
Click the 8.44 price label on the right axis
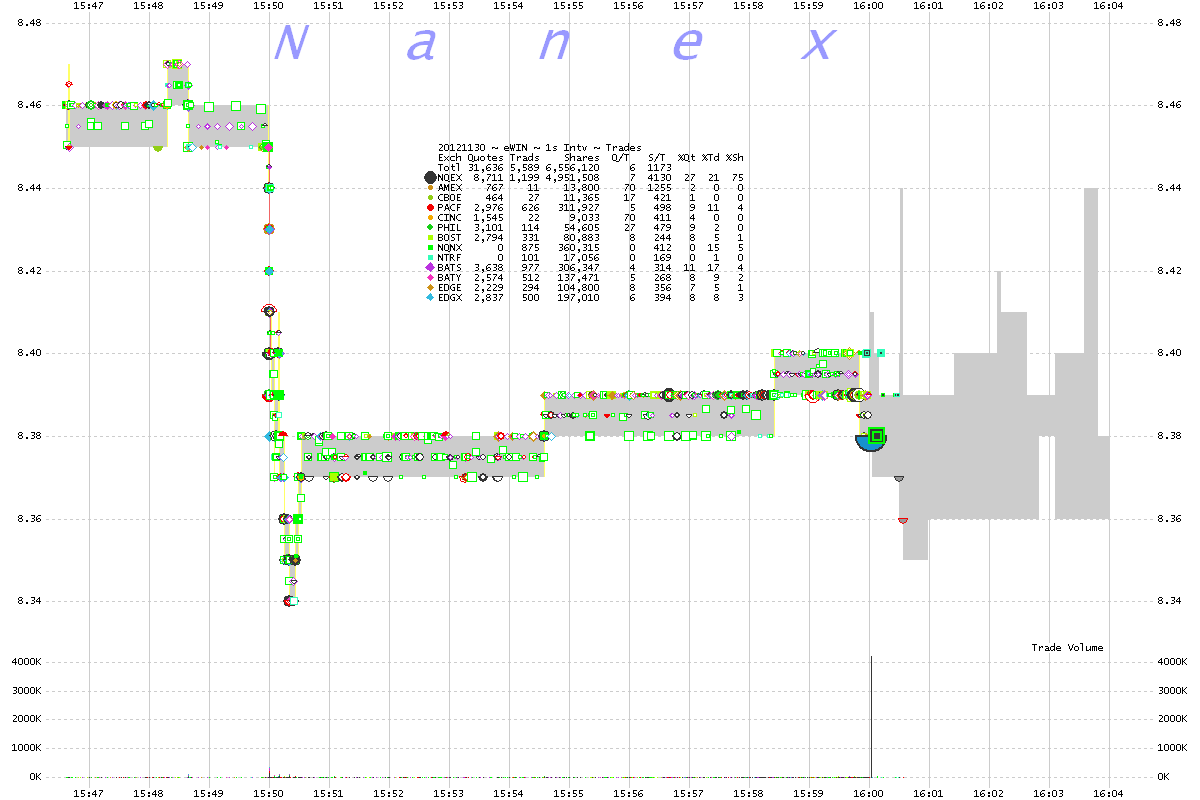tap(1170, 188)
